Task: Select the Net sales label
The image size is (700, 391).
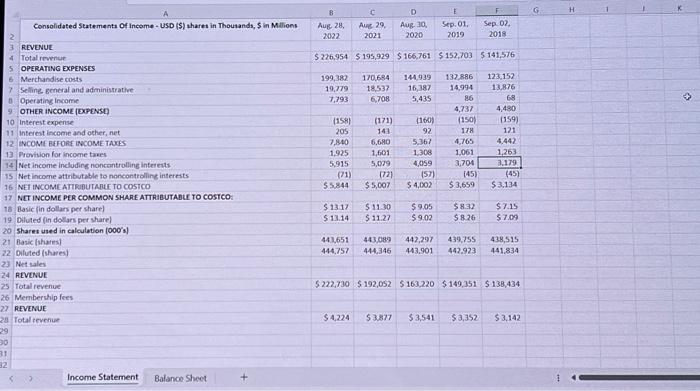Action: pyautogui.click(x=30, y=264)
